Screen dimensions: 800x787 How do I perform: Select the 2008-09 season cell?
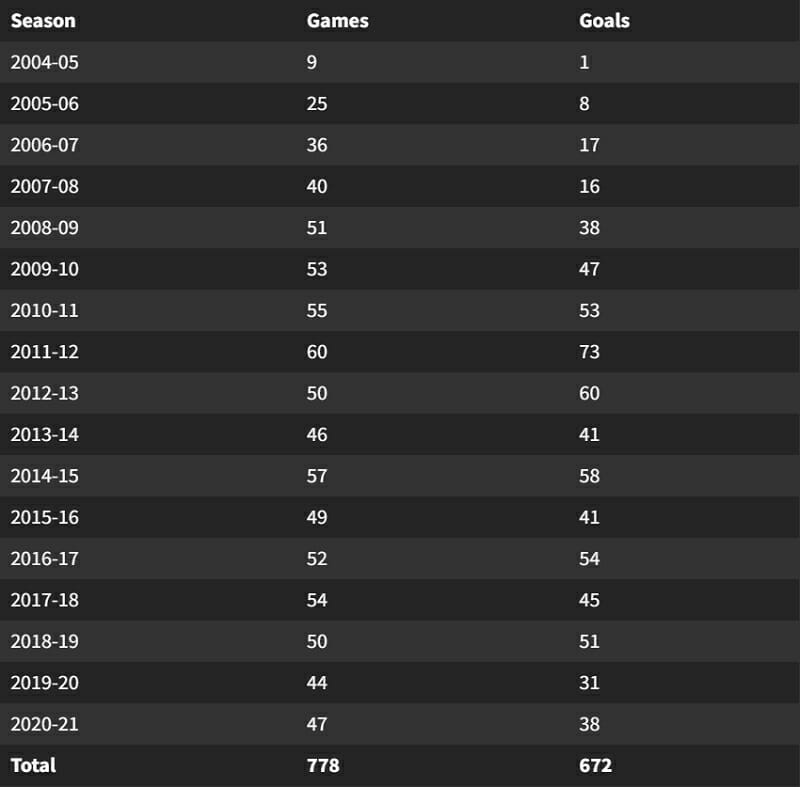click(x=44, y=228)
